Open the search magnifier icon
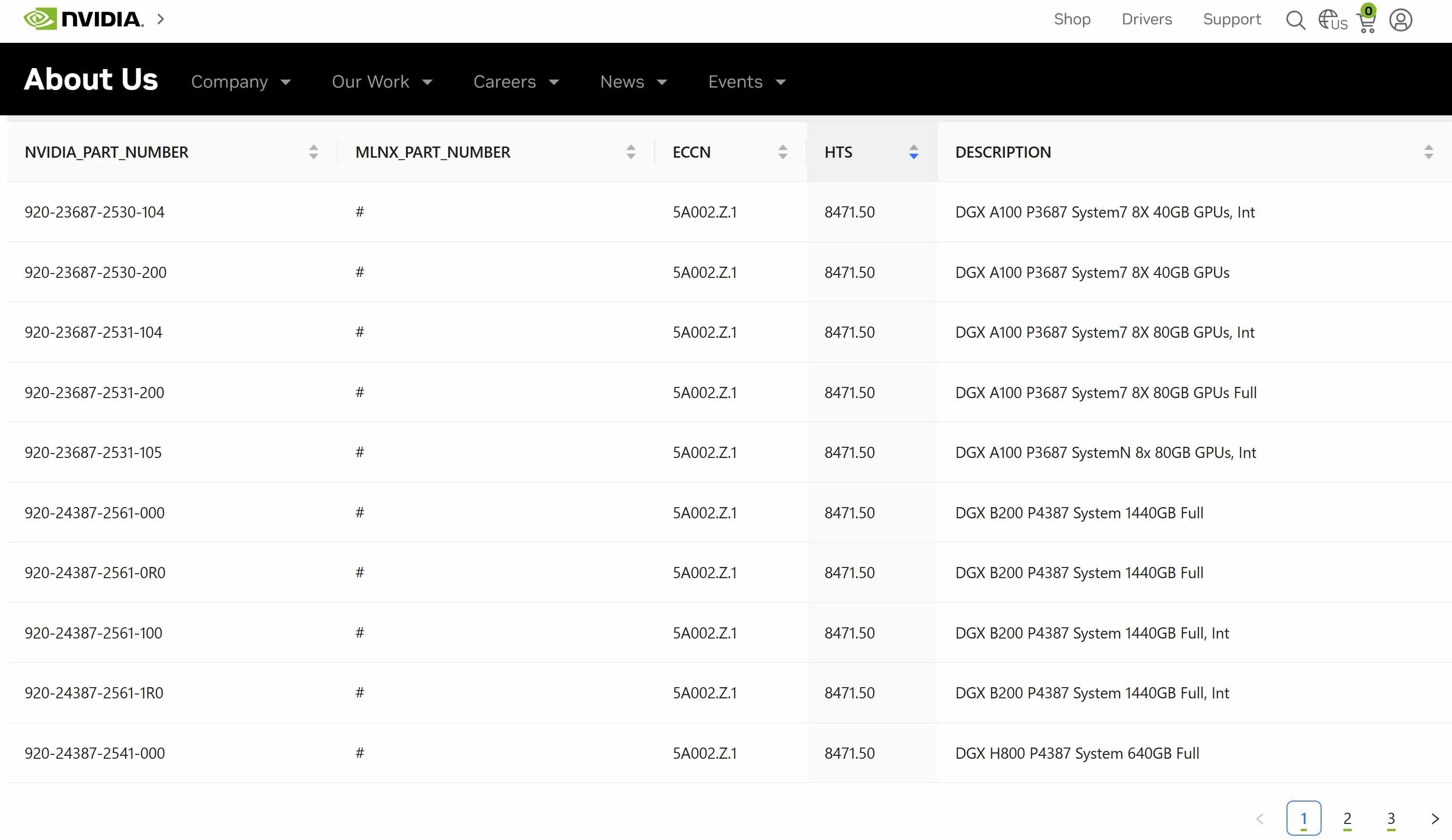1452x840 pixels. tap(1295, 20)
